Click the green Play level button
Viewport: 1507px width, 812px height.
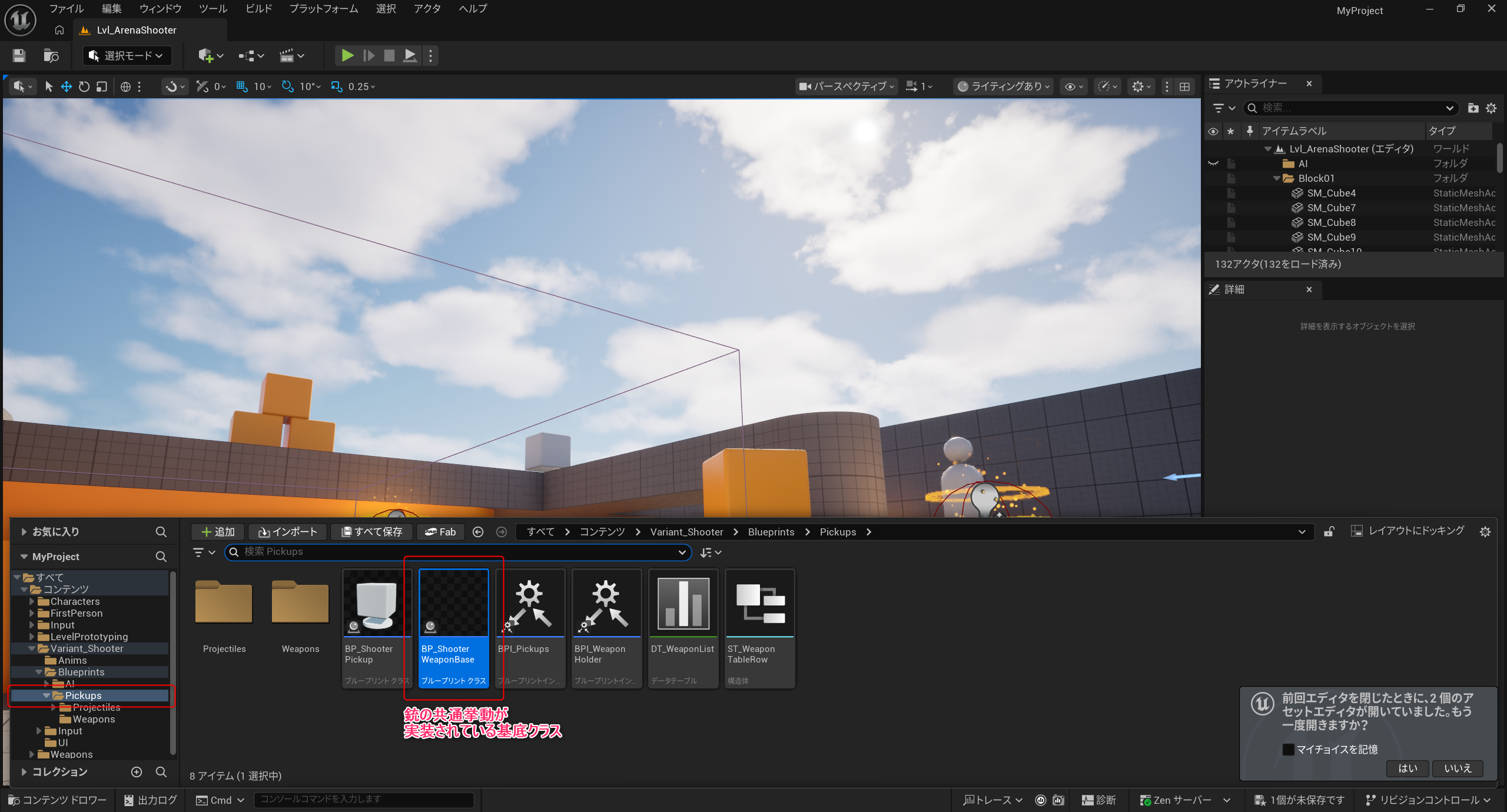click(x=347, y=55)
